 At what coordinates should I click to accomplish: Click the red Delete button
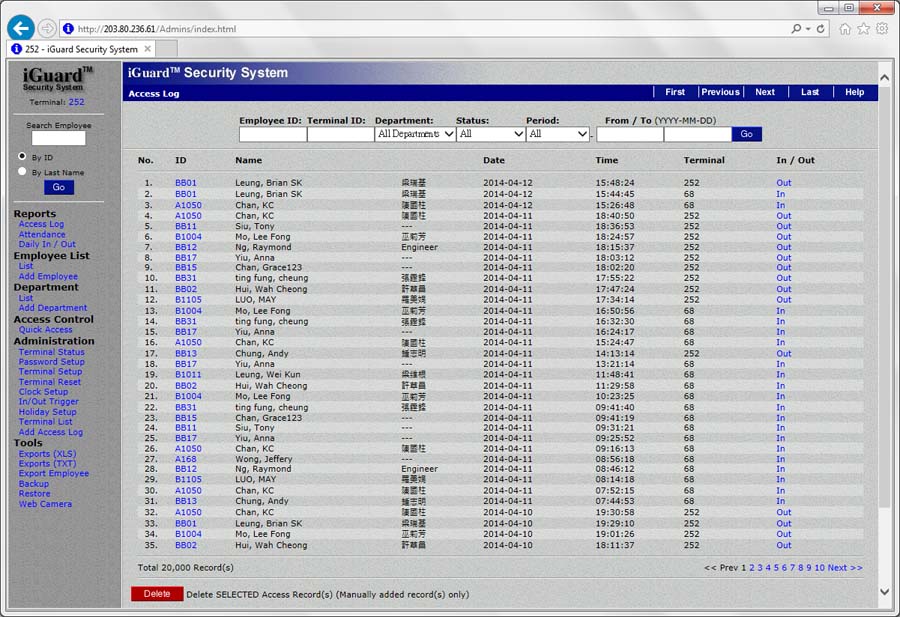157,594
